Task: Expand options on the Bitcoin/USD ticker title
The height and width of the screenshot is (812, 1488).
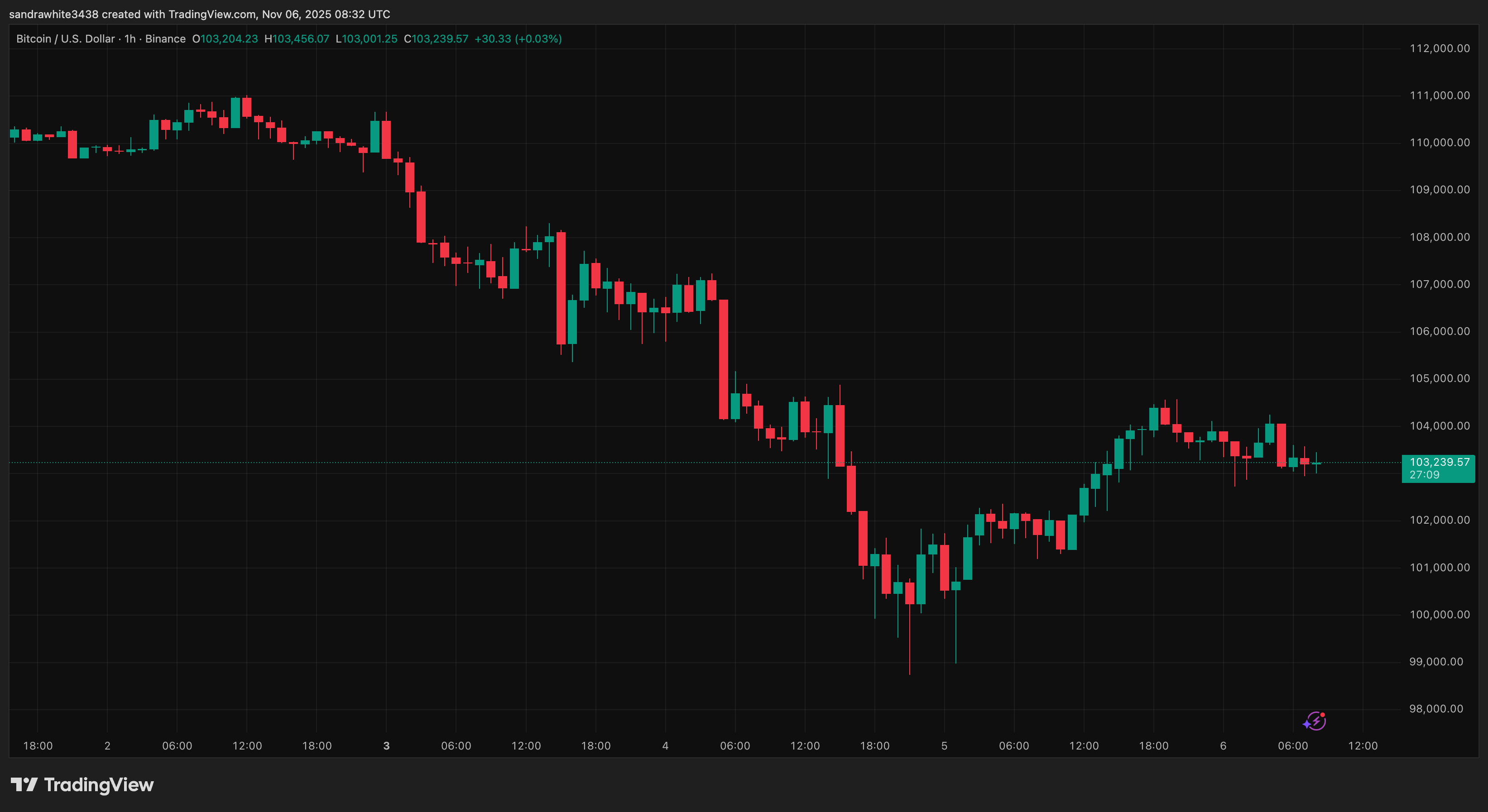Action: 65,38
